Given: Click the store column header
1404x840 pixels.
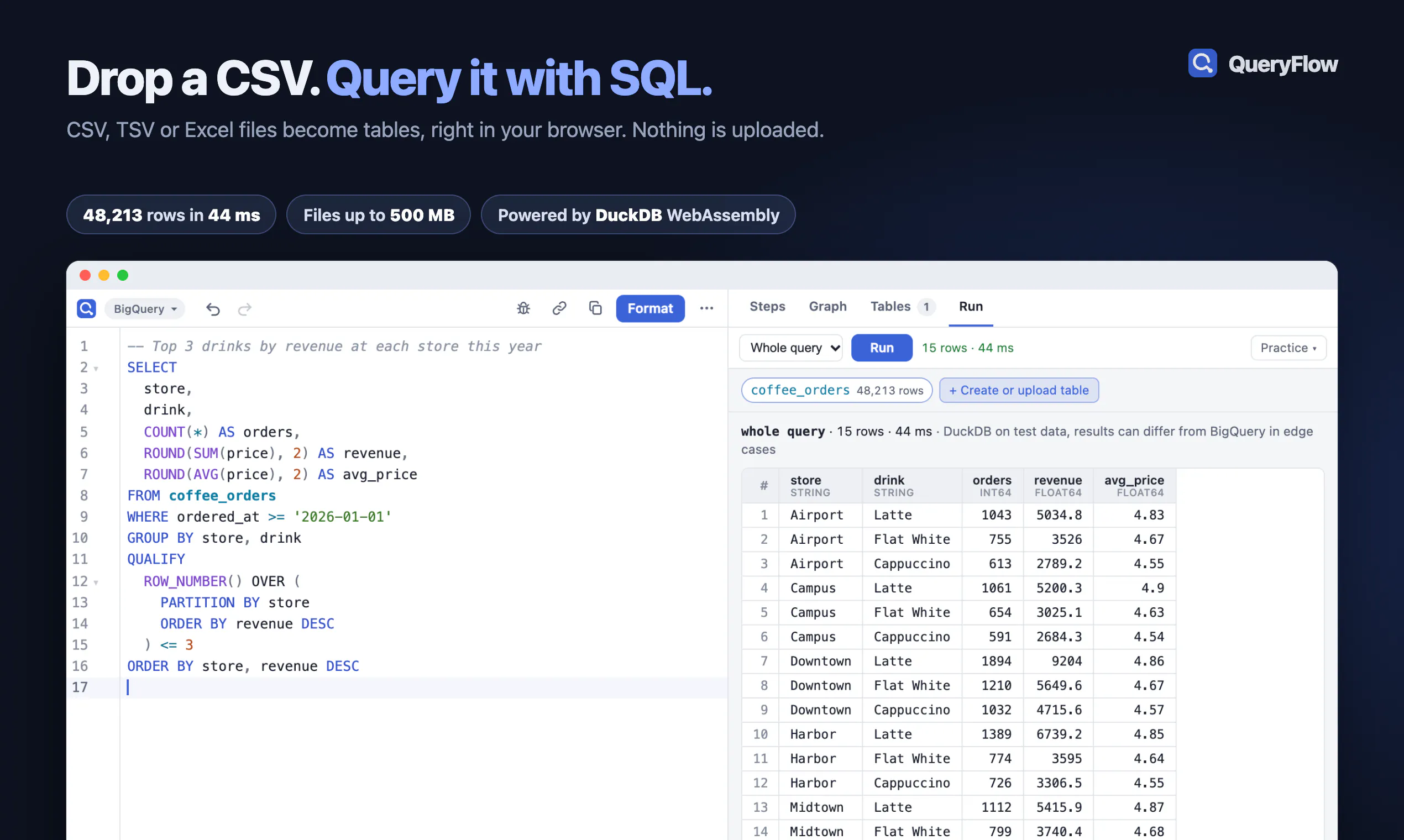Looking at the screenshot, I should point(820,486).
